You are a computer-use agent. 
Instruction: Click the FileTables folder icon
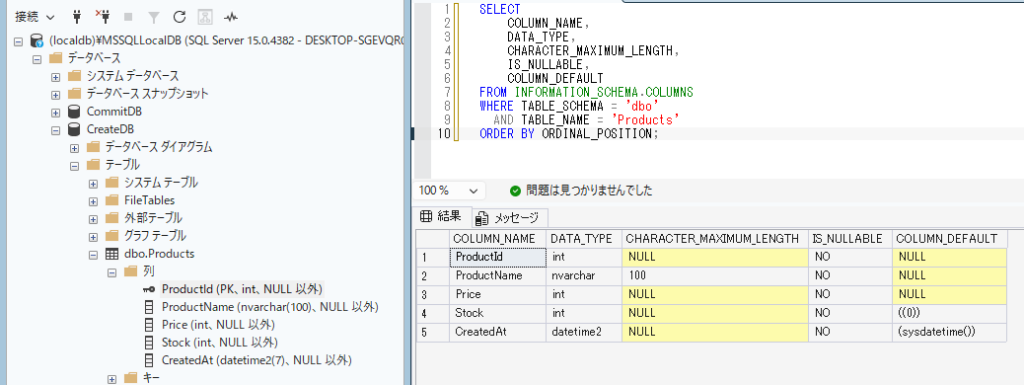pyautogui.click(x=111, y=200)
